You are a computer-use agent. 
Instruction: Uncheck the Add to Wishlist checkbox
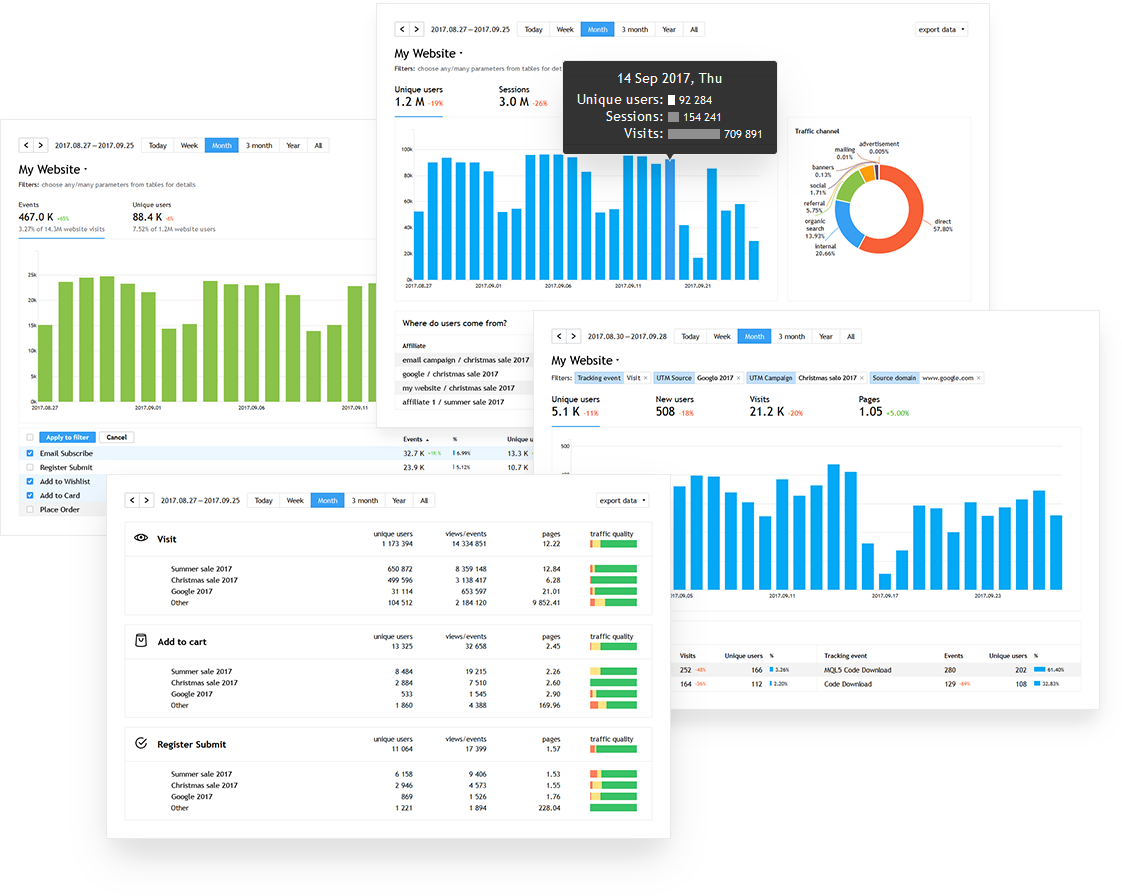(x=30, y=482)
